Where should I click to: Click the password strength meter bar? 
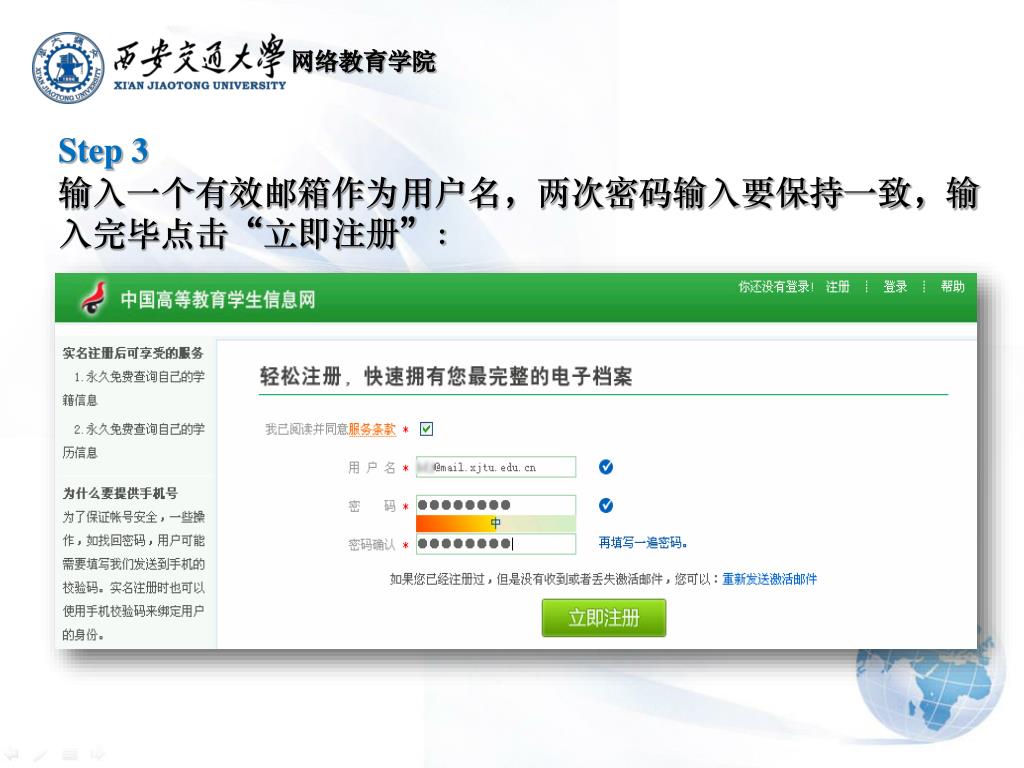click(x=496, y=523)
